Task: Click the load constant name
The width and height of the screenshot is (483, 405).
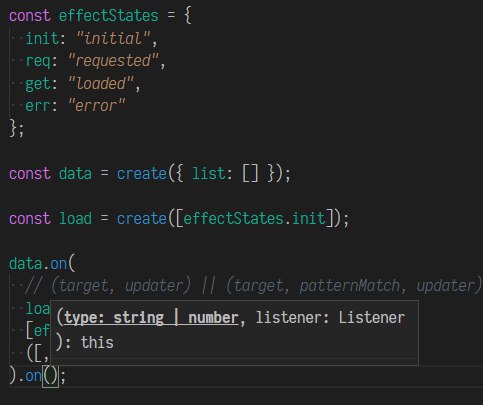Action: (x=75, y=219)
